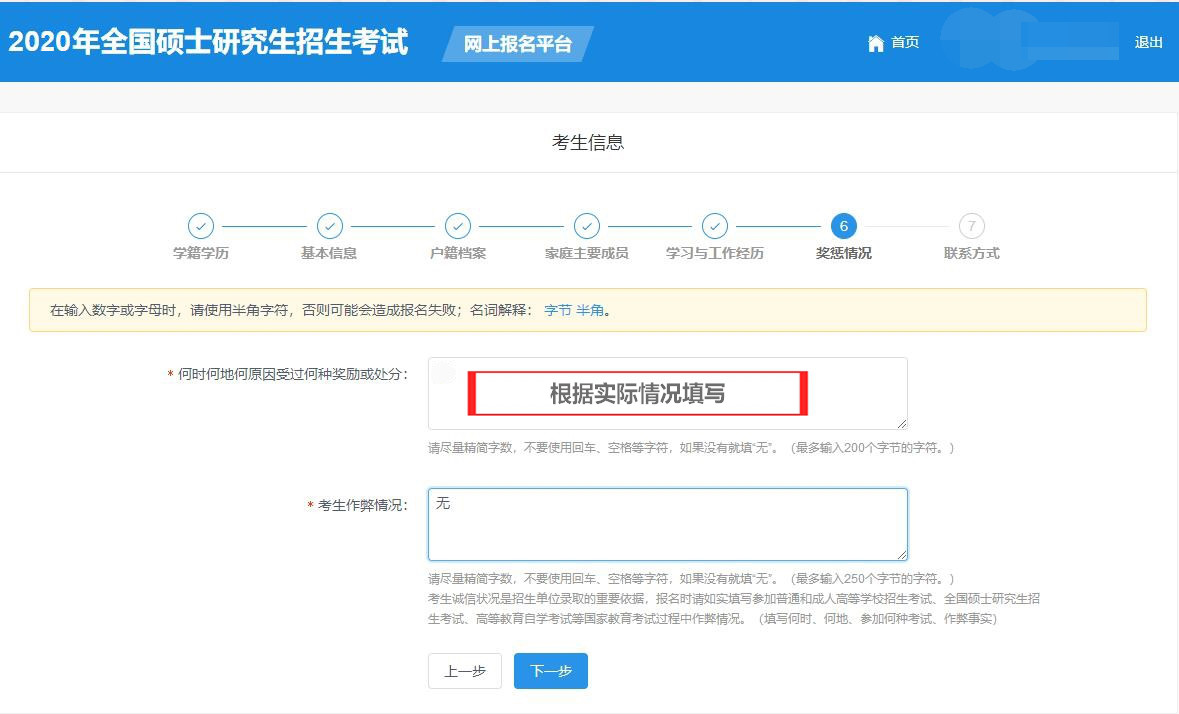Open the 半角 glossary link
Viewport: 1179px width, 714px height.
[x=588, y=311]
